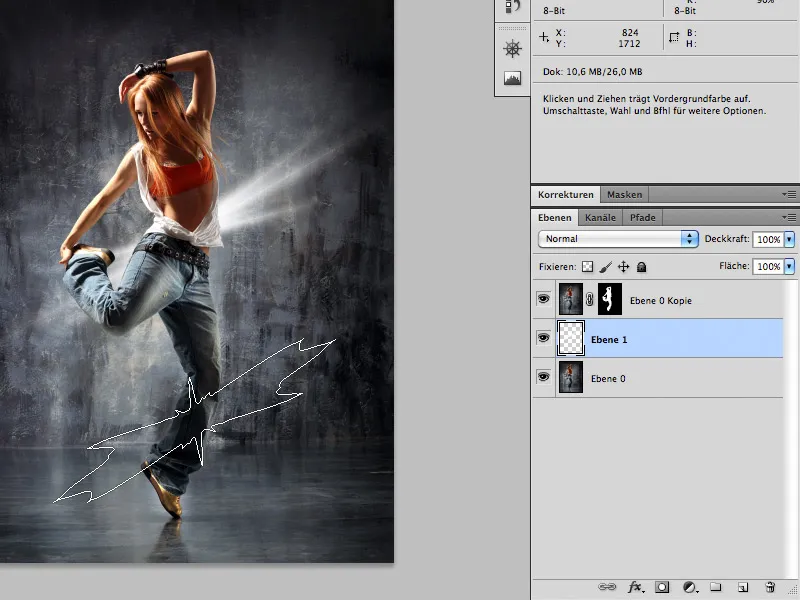Open the Histogram panel icon

click(512, 78)
